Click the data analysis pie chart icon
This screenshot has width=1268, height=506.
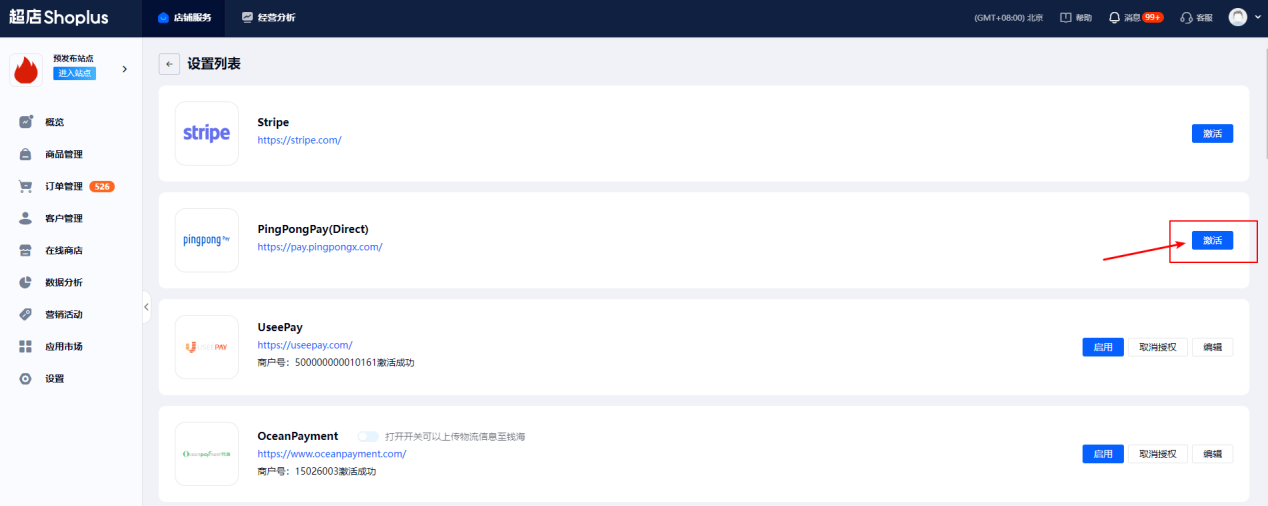(26, 282)
